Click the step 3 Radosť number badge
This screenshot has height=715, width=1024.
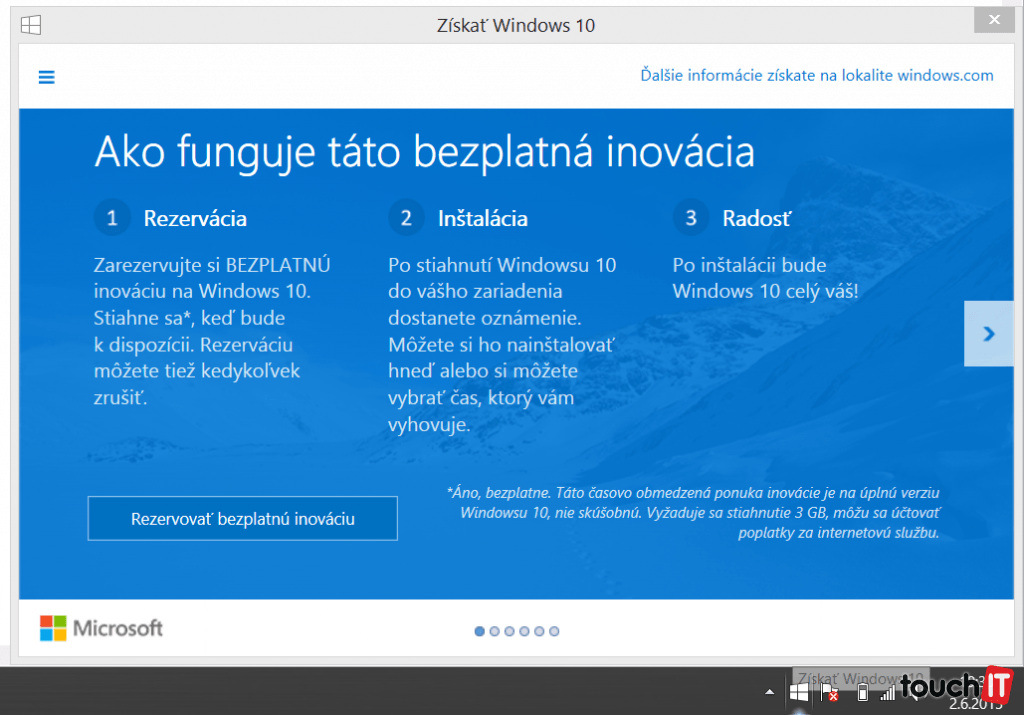690,218
